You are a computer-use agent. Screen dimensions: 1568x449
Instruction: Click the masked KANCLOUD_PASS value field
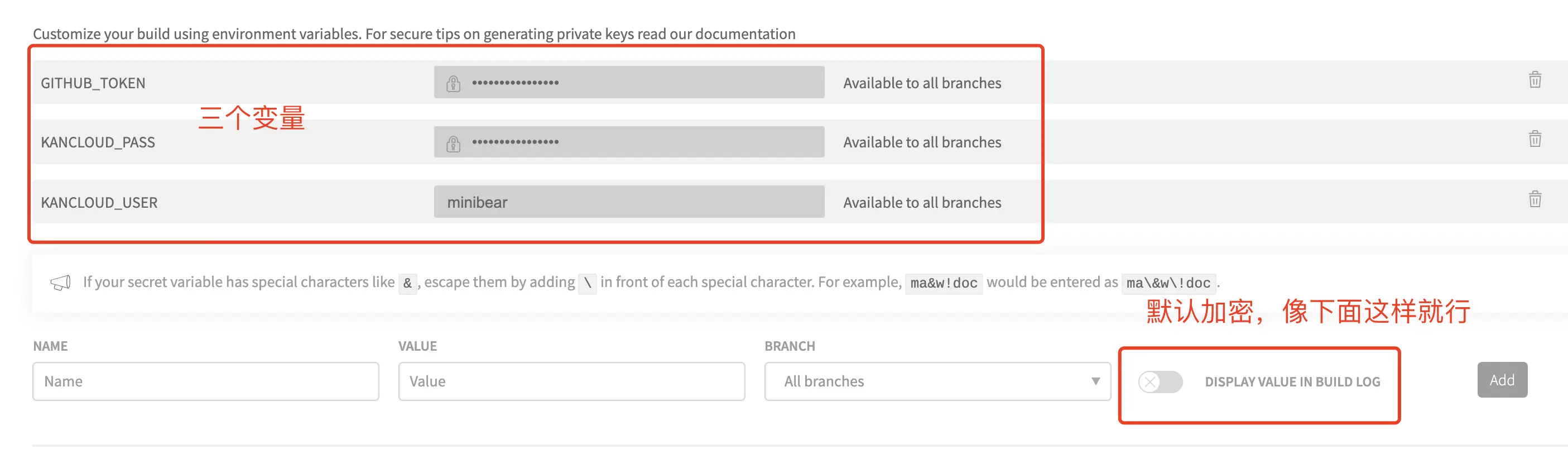[x=639, y=142]
